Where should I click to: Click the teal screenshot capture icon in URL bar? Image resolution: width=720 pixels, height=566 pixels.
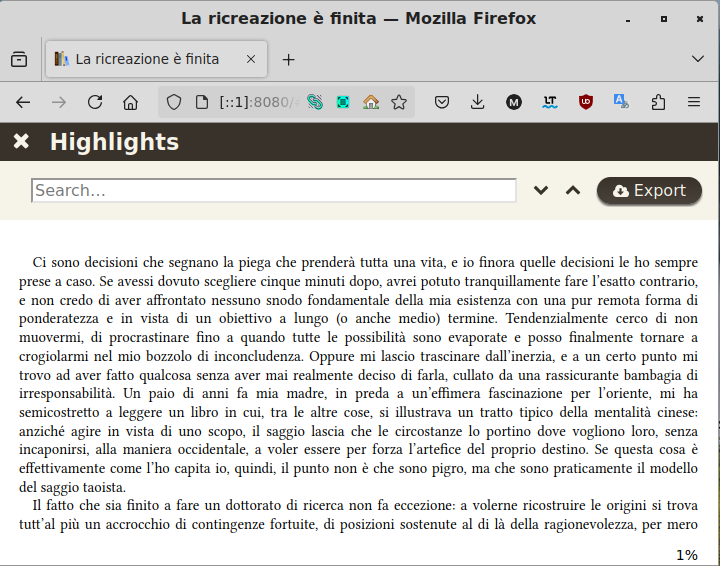[x=343, y=102]
